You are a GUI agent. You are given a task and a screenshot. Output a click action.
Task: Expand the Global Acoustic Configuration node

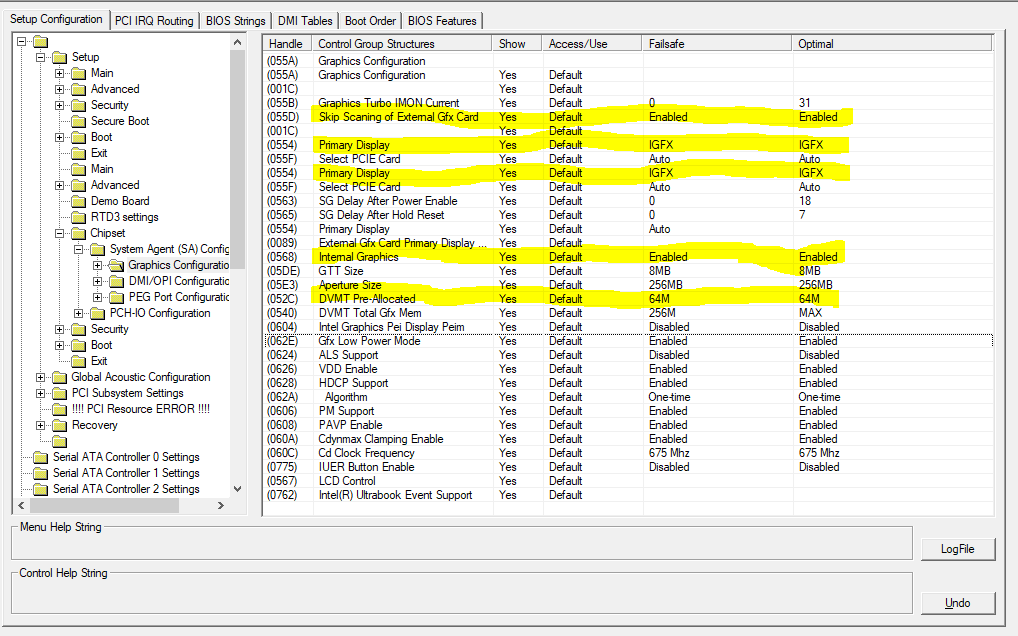[41, 377]
